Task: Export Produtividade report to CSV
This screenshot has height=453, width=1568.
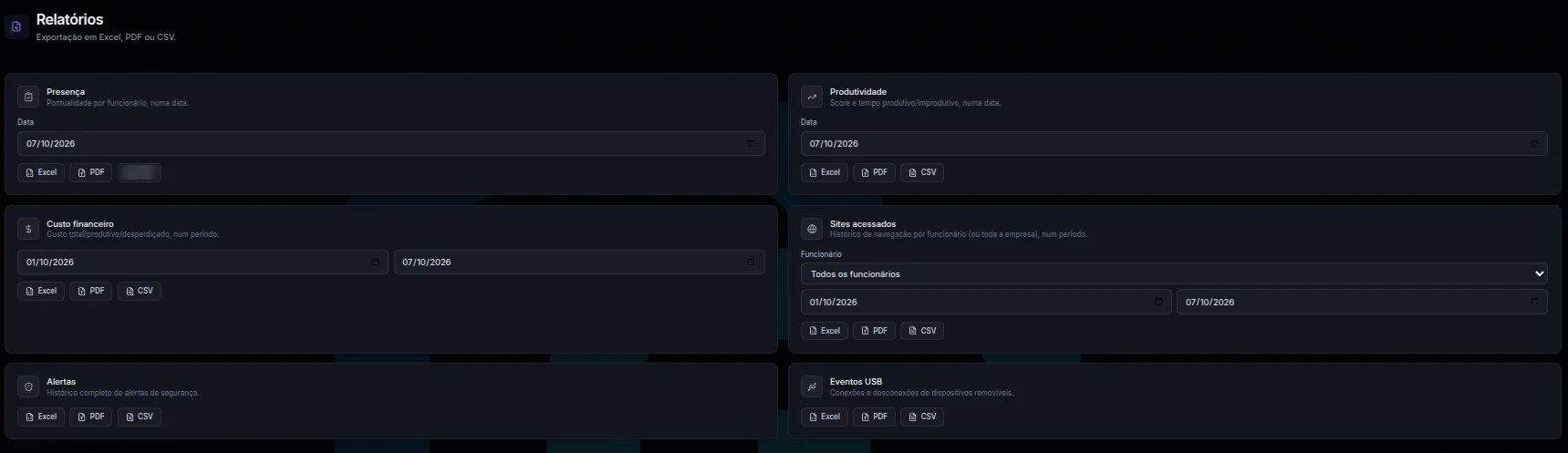Action: pyautogui.click(x=922, y=172)
